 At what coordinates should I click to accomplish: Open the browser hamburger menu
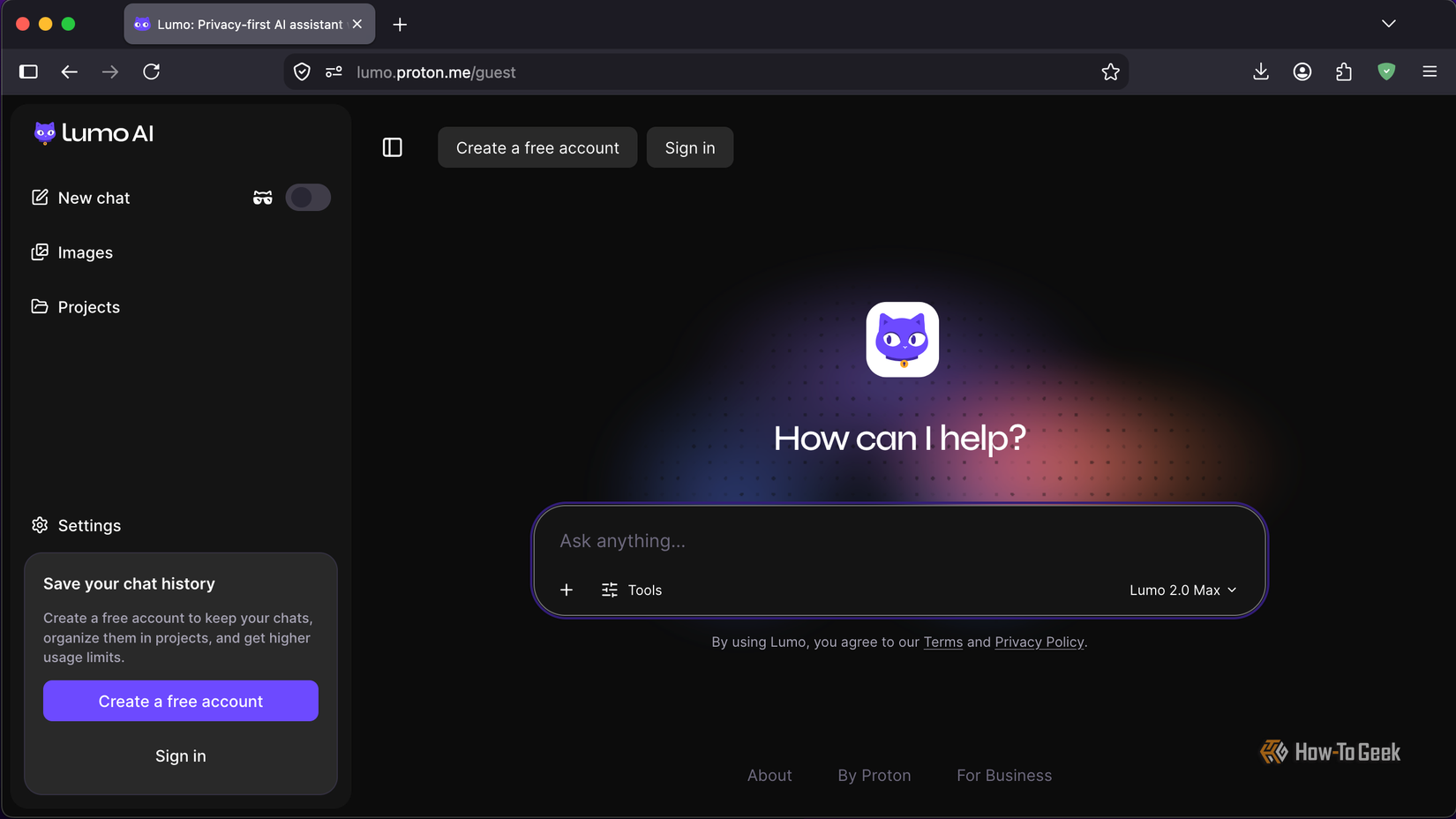[1430, 71]
